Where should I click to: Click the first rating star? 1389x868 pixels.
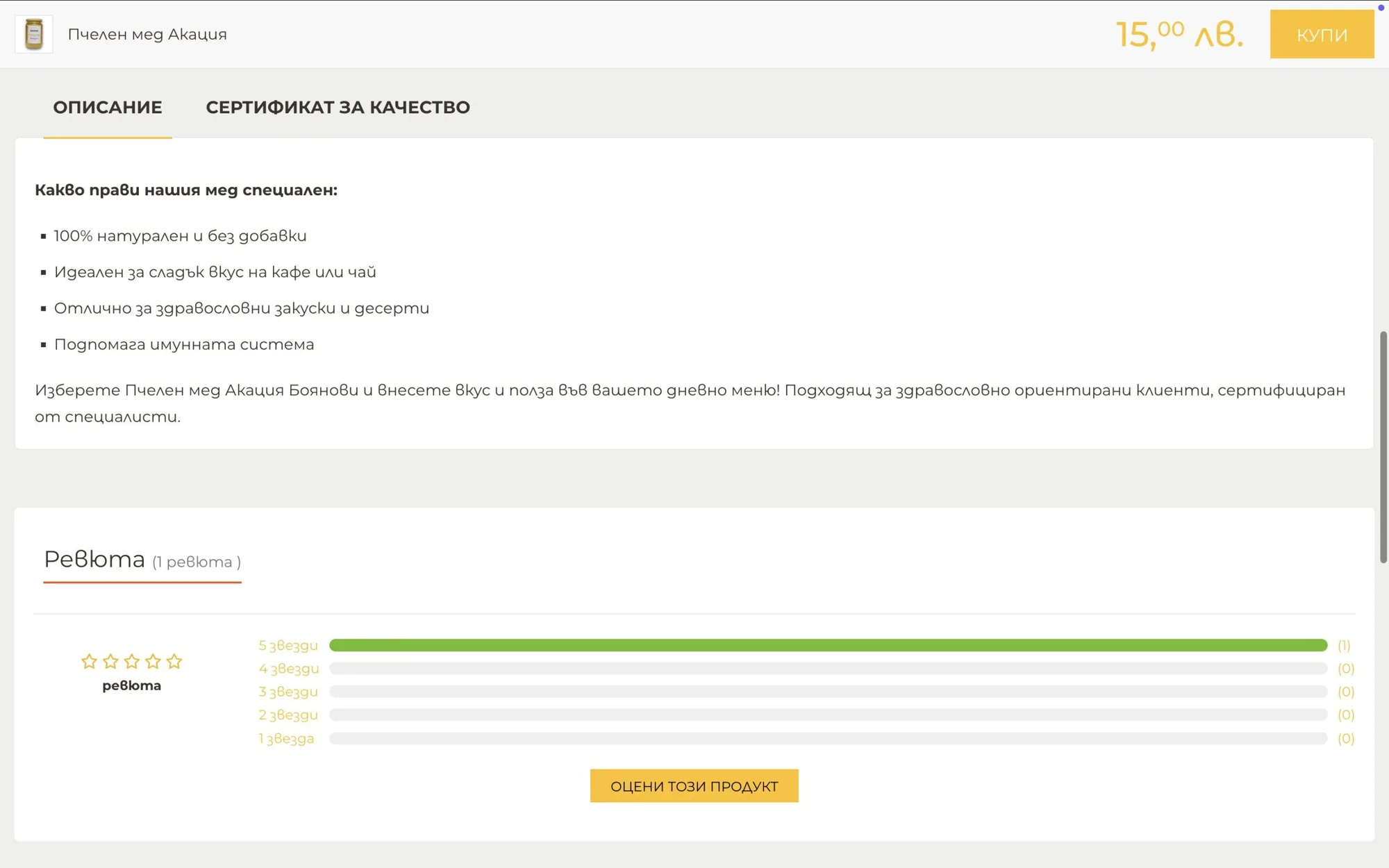(89, 661)
